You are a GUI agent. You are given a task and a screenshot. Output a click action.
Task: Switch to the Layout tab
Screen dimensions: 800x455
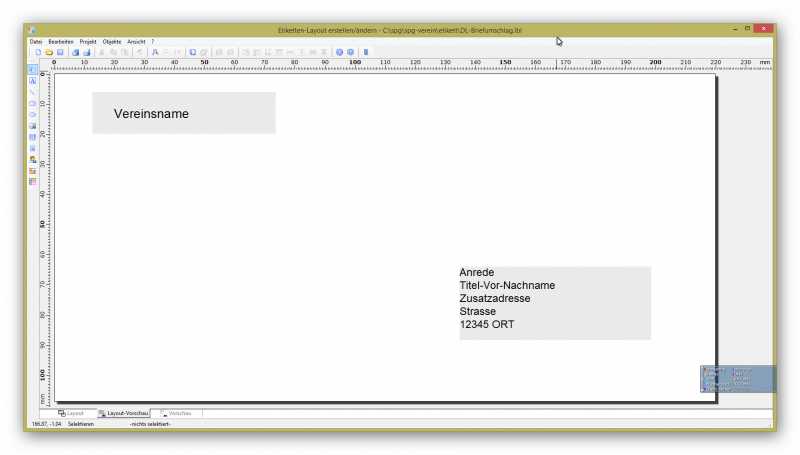coord(71,413)
